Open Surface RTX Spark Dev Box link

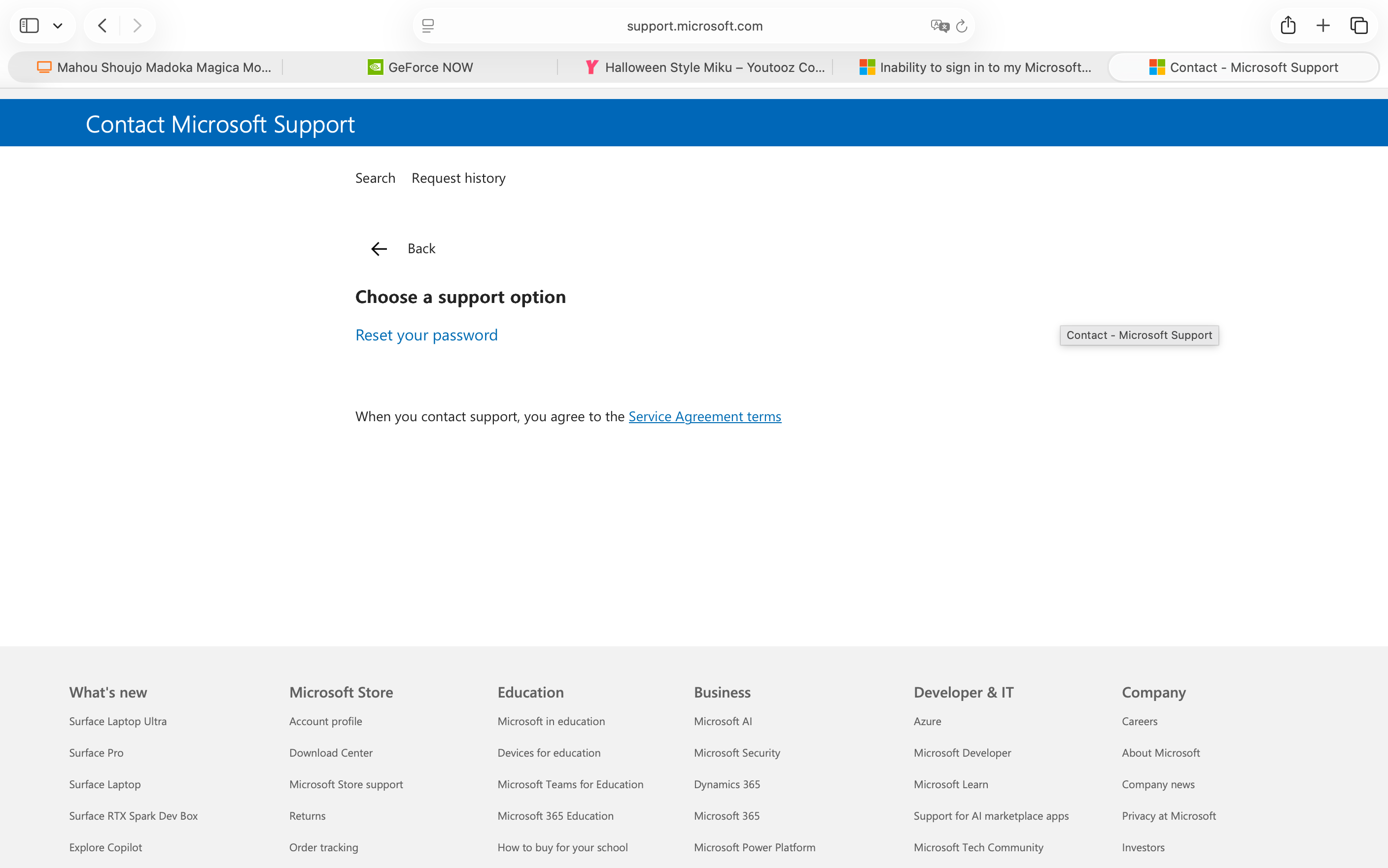(133, 816)
